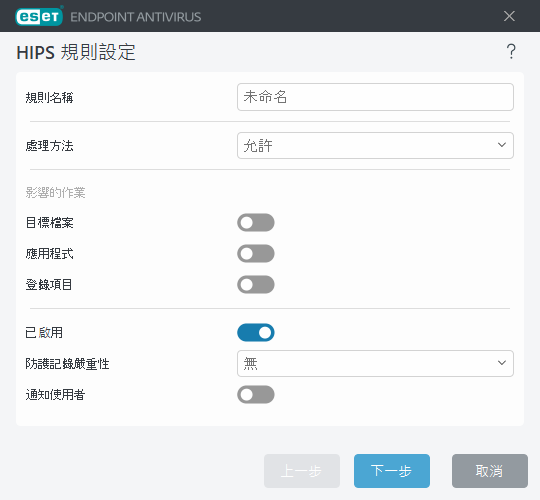The height and width of the screenshot is (500, 540).
Task: Click the 影響的作業 section label
Action: [x=55, y=192]
